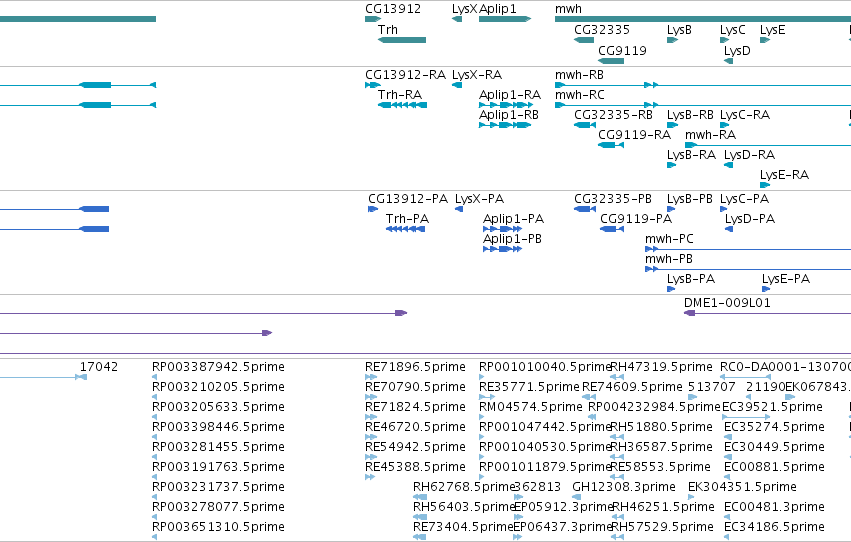Screen dimensions: 851x542
Task: Click EST RH57529.5prime
Action: pyautogui.click(x=662, y=527)
